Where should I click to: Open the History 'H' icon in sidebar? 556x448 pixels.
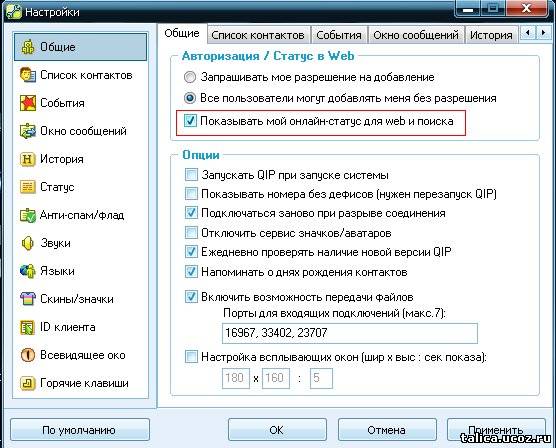coord(28,159)
